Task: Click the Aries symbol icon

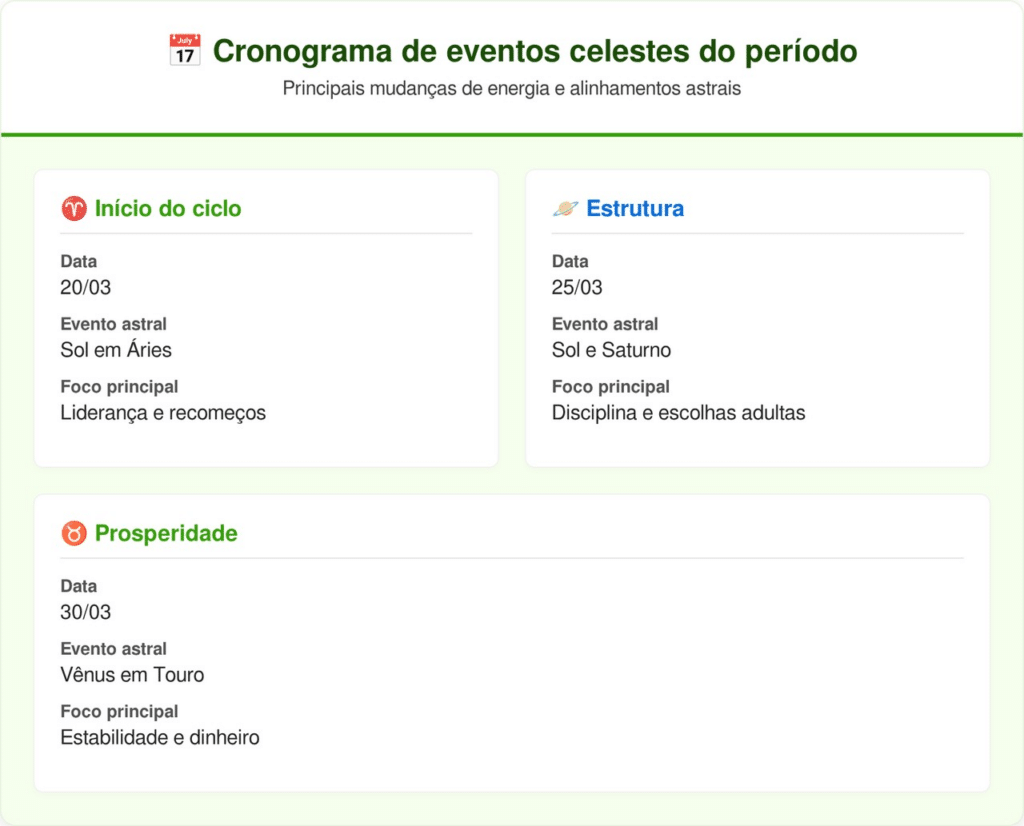Action: 74,209
